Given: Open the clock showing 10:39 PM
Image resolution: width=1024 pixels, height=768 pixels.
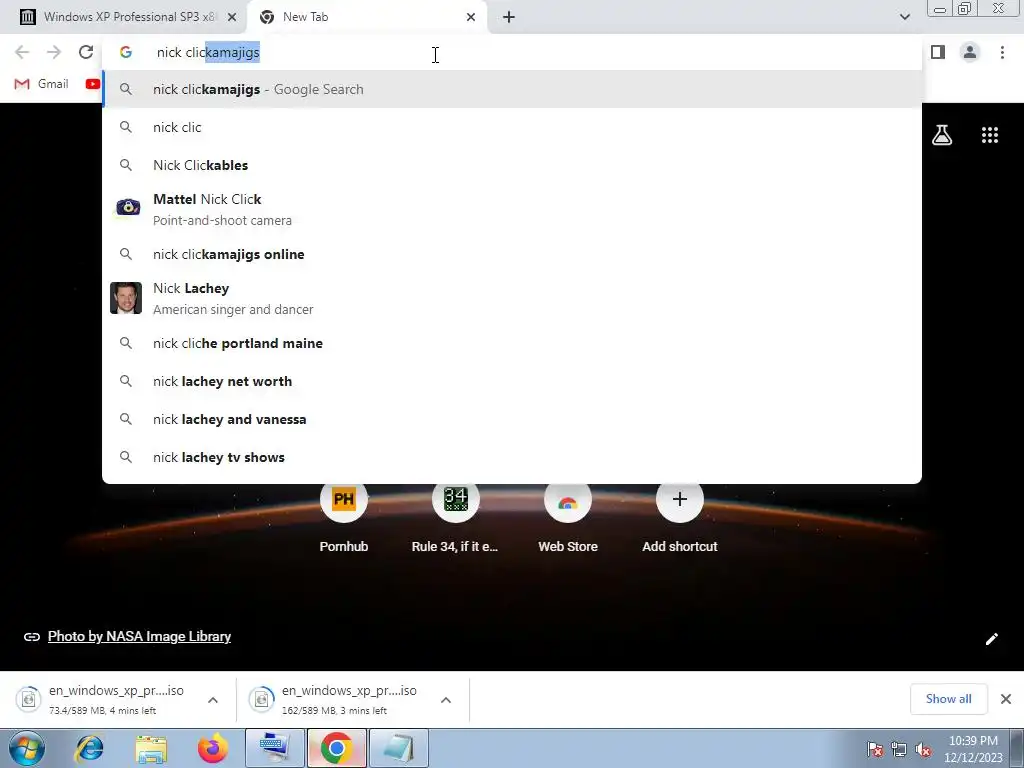Looking at the screenshot, I should [973, 749].
